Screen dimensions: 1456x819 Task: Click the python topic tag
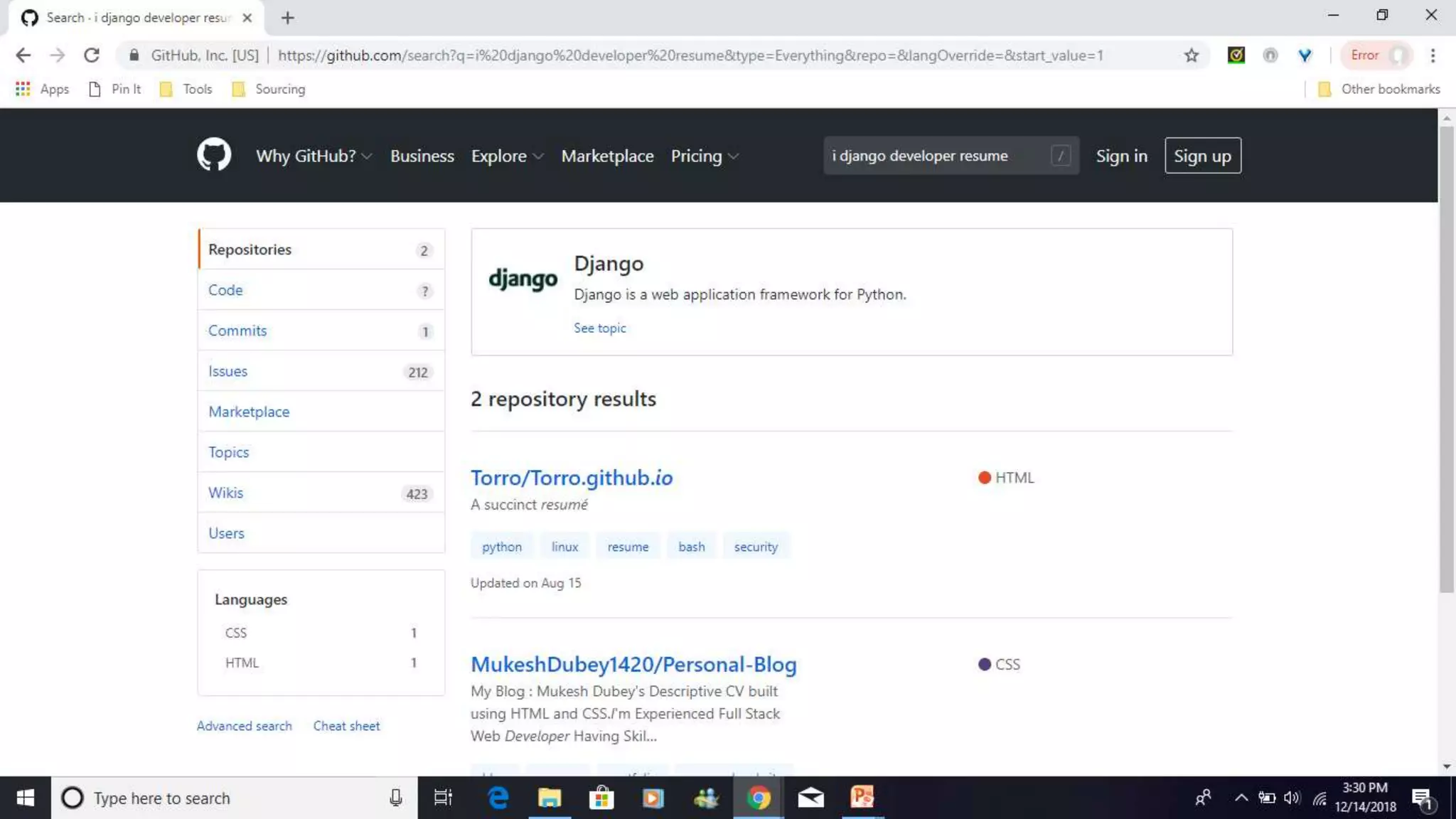(501, 547)
